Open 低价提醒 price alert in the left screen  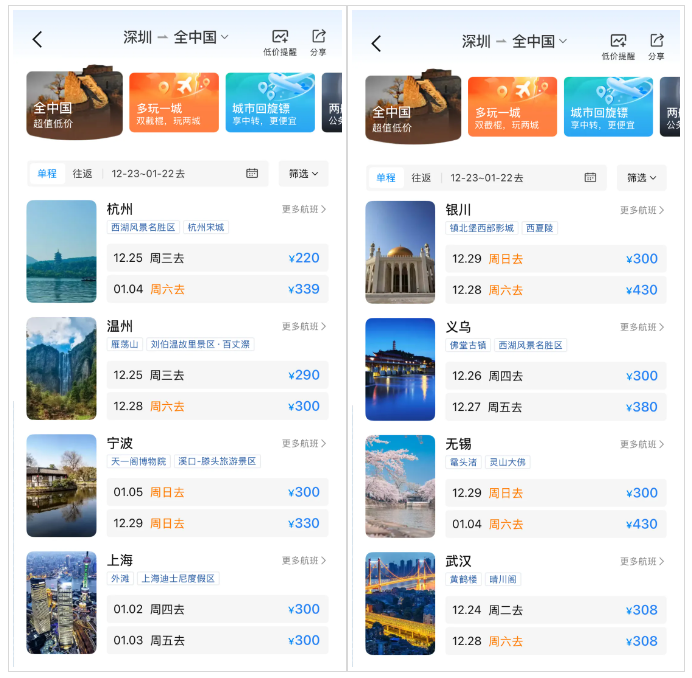pyautogui.click(x=280, y=41)
